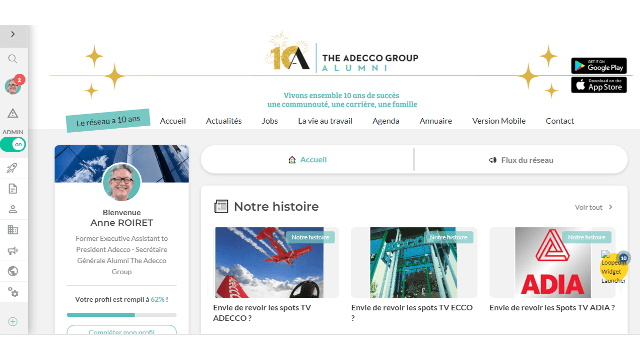Viewport: 640px width, 360px height.
Task: Open the megaphone icon in sidebar
Action: 13,251
